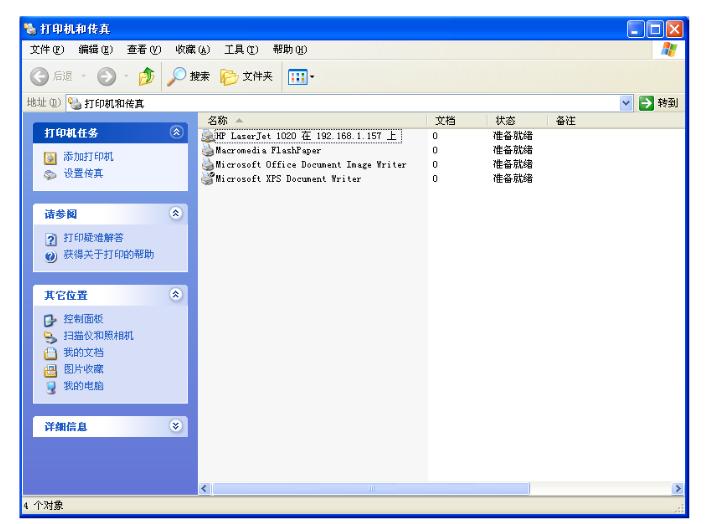
Task: Go up one folder level icon
Action: 146,76
